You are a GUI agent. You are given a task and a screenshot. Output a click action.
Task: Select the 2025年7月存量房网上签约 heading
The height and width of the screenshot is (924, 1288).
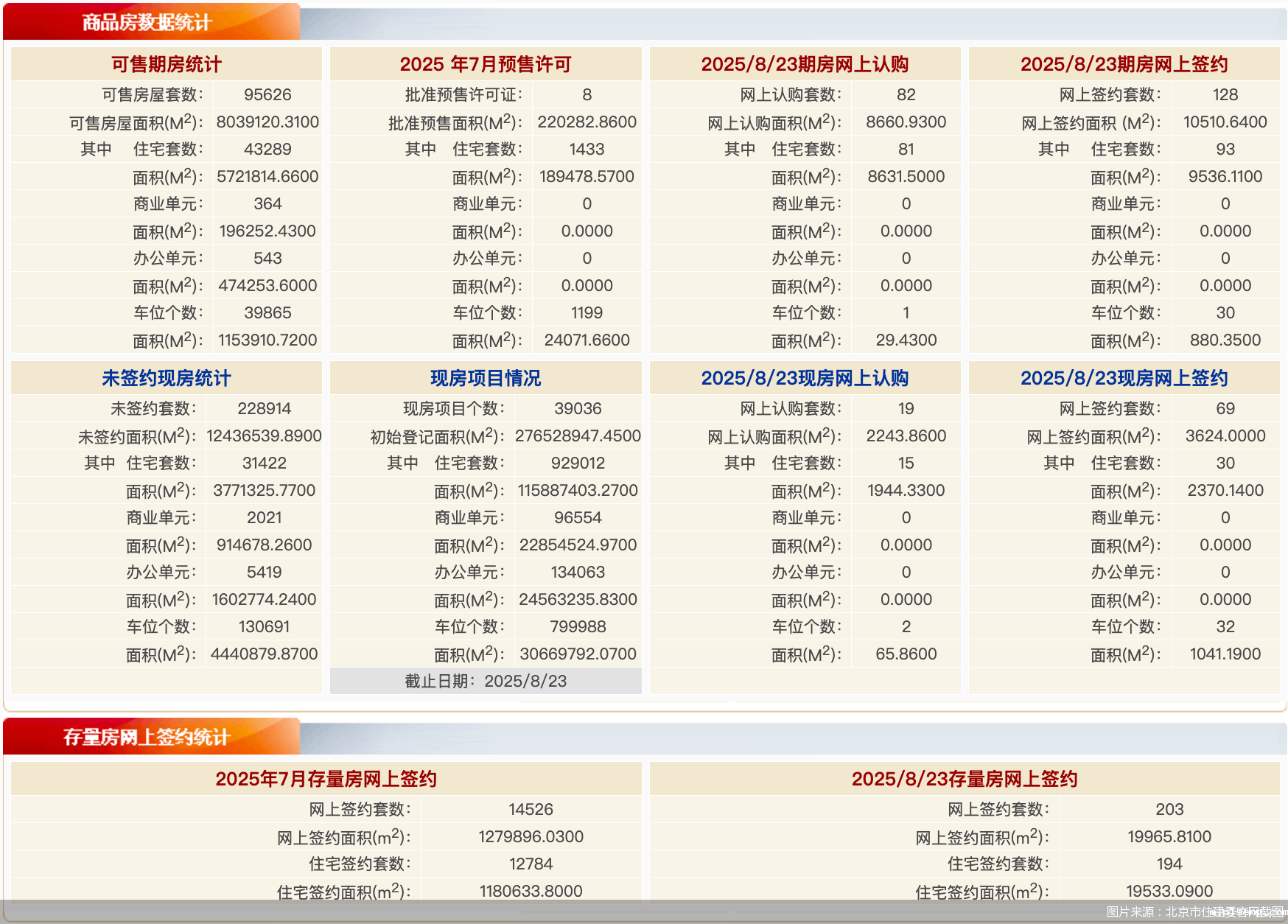coord(326,778)
